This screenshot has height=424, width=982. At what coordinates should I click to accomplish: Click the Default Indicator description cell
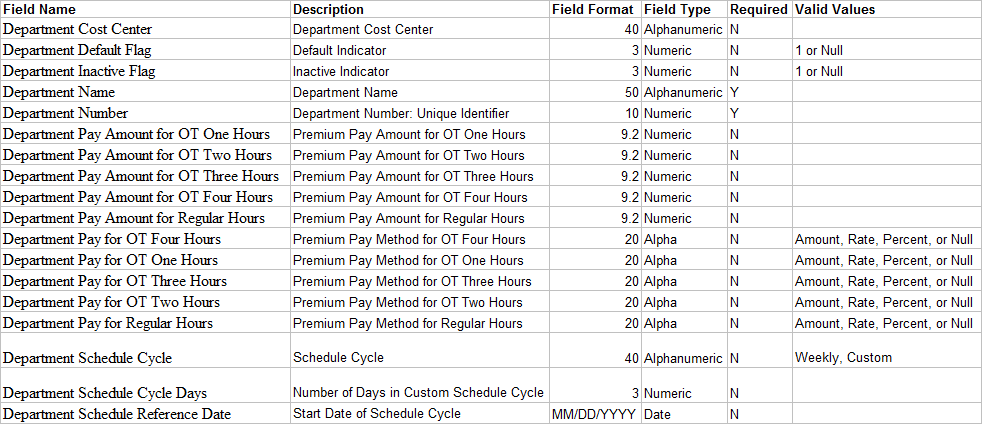point(341,51)
